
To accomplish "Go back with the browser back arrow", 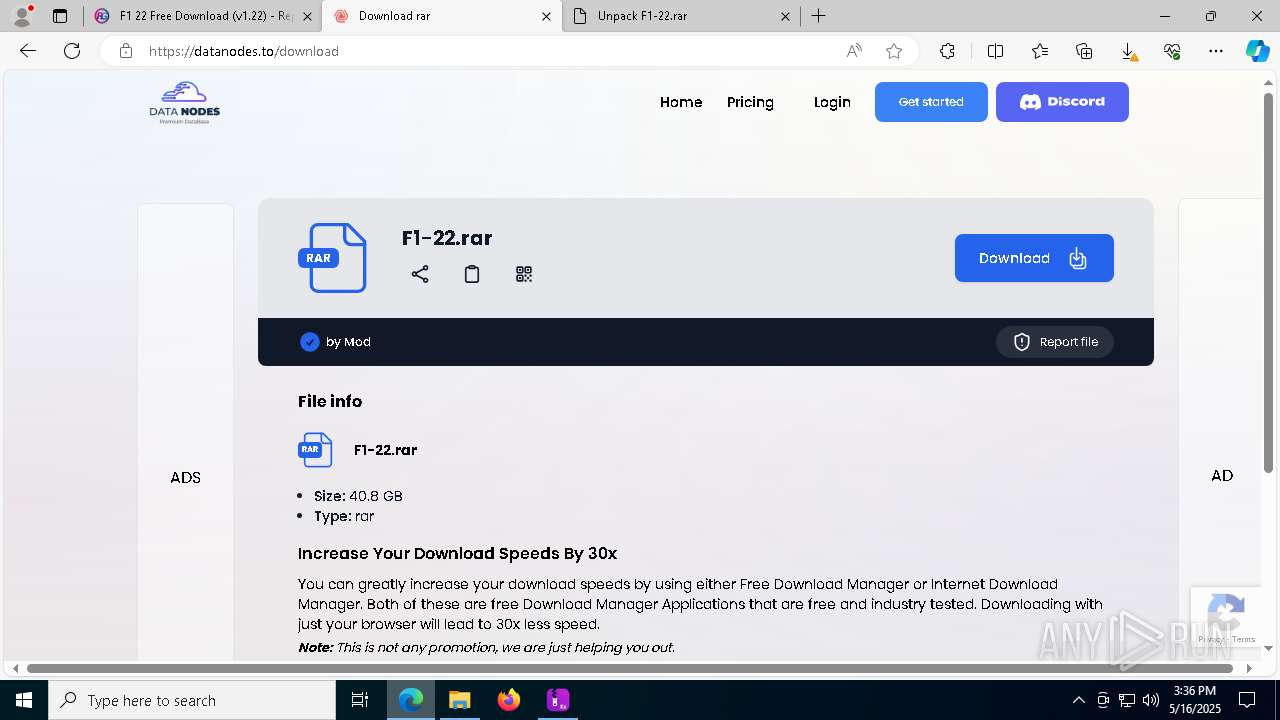I will point(28,51).
